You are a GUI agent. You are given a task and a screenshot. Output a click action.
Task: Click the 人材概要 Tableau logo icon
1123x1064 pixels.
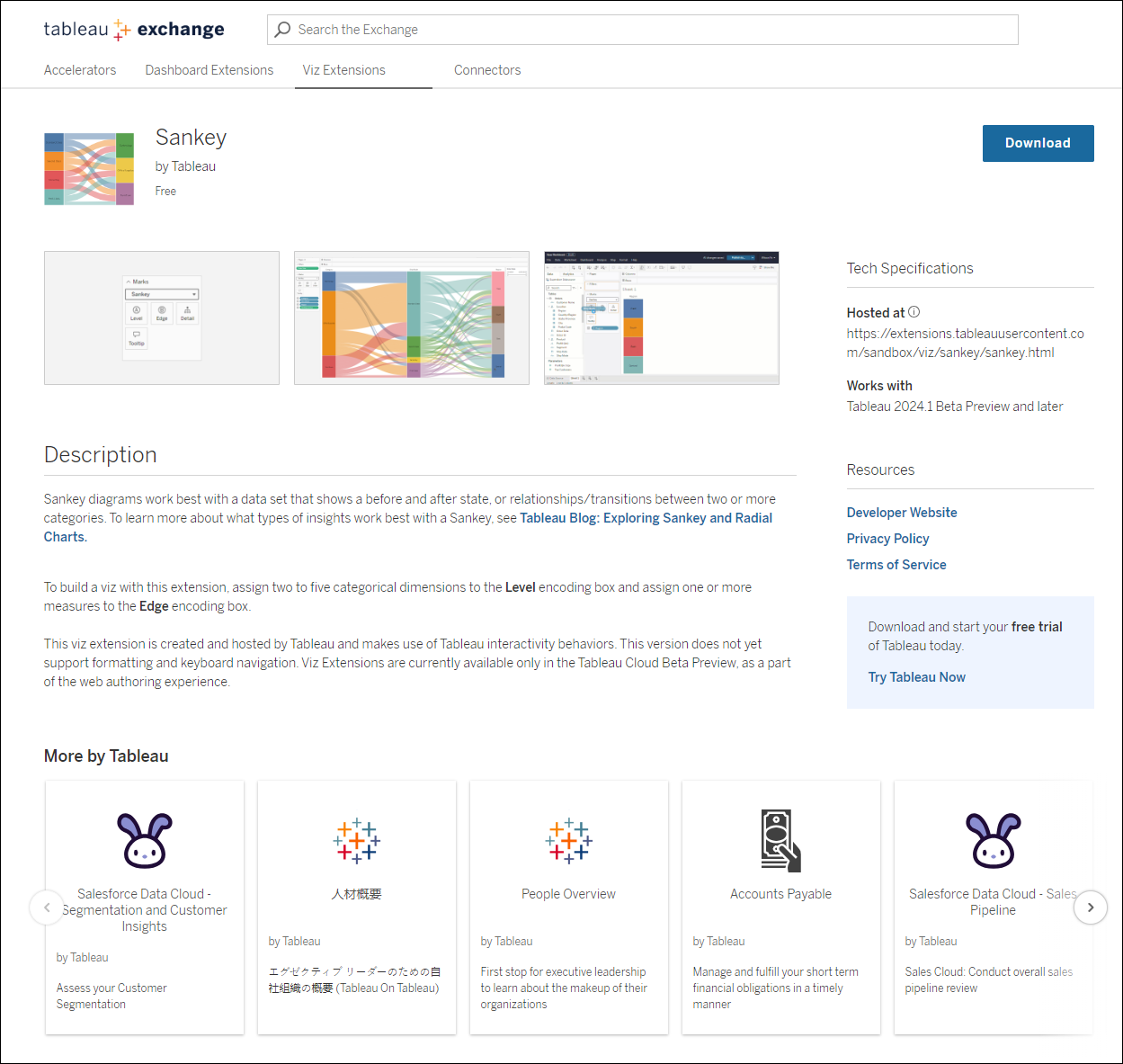[x=357, y=841]
